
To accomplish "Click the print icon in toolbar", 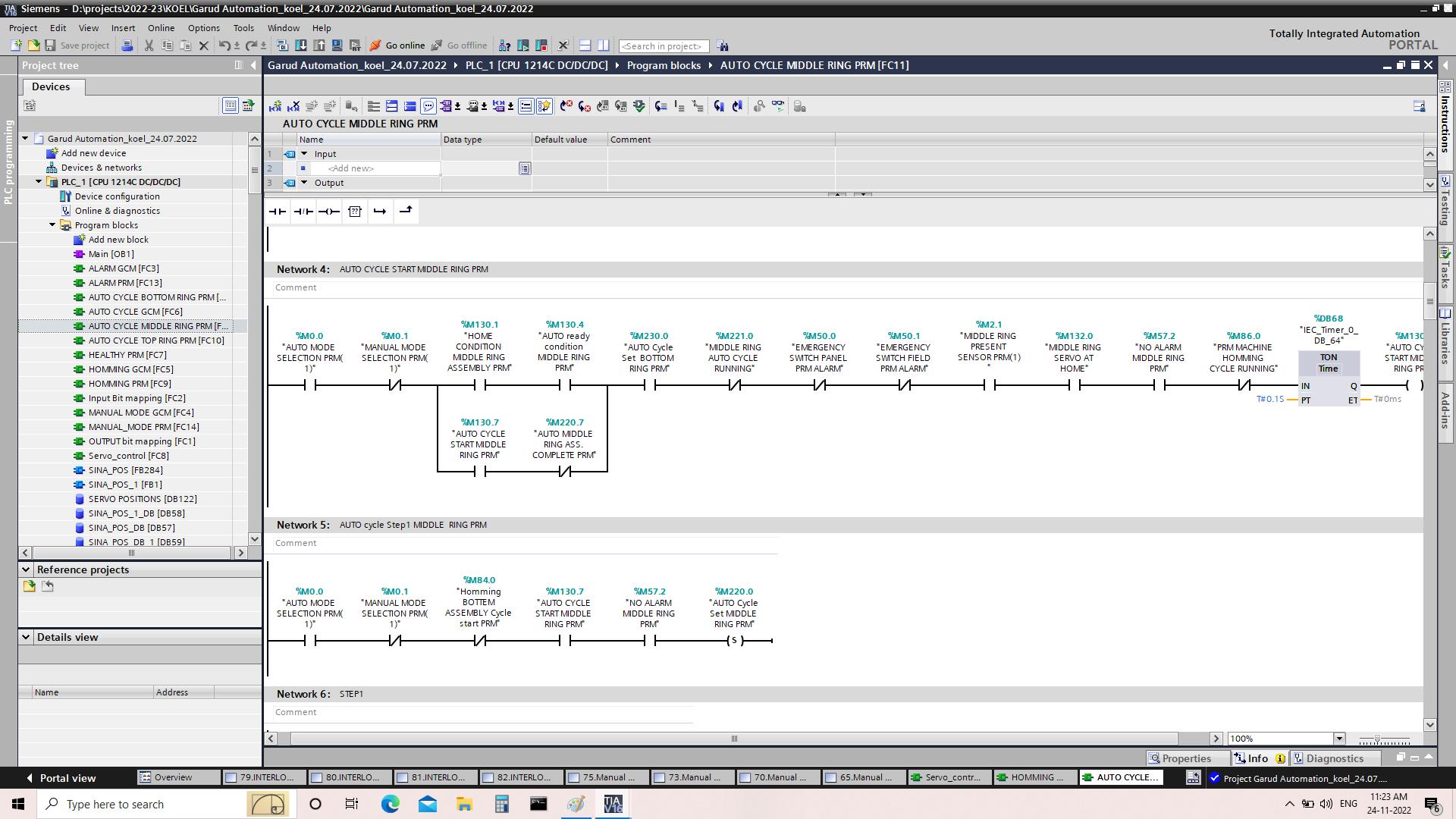I will point(127,45).
